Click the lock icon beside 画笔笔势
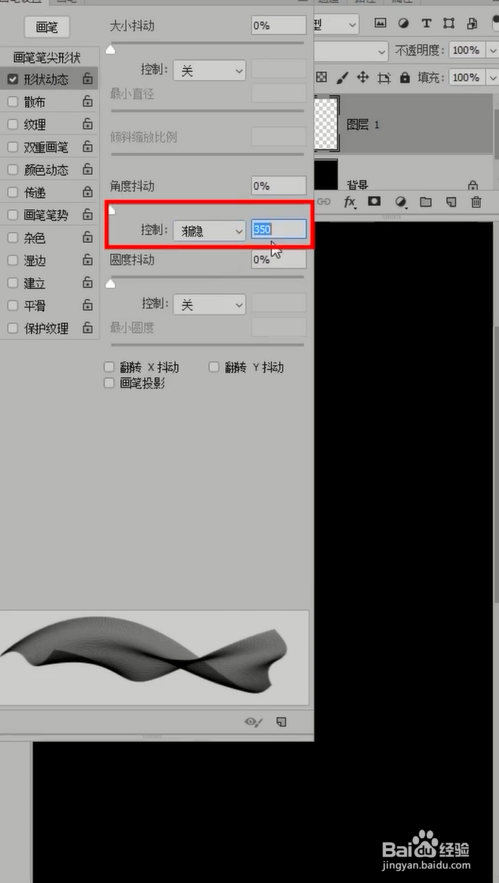The height and width of the screenshot is (883, 499). click(x=87, y=215)
